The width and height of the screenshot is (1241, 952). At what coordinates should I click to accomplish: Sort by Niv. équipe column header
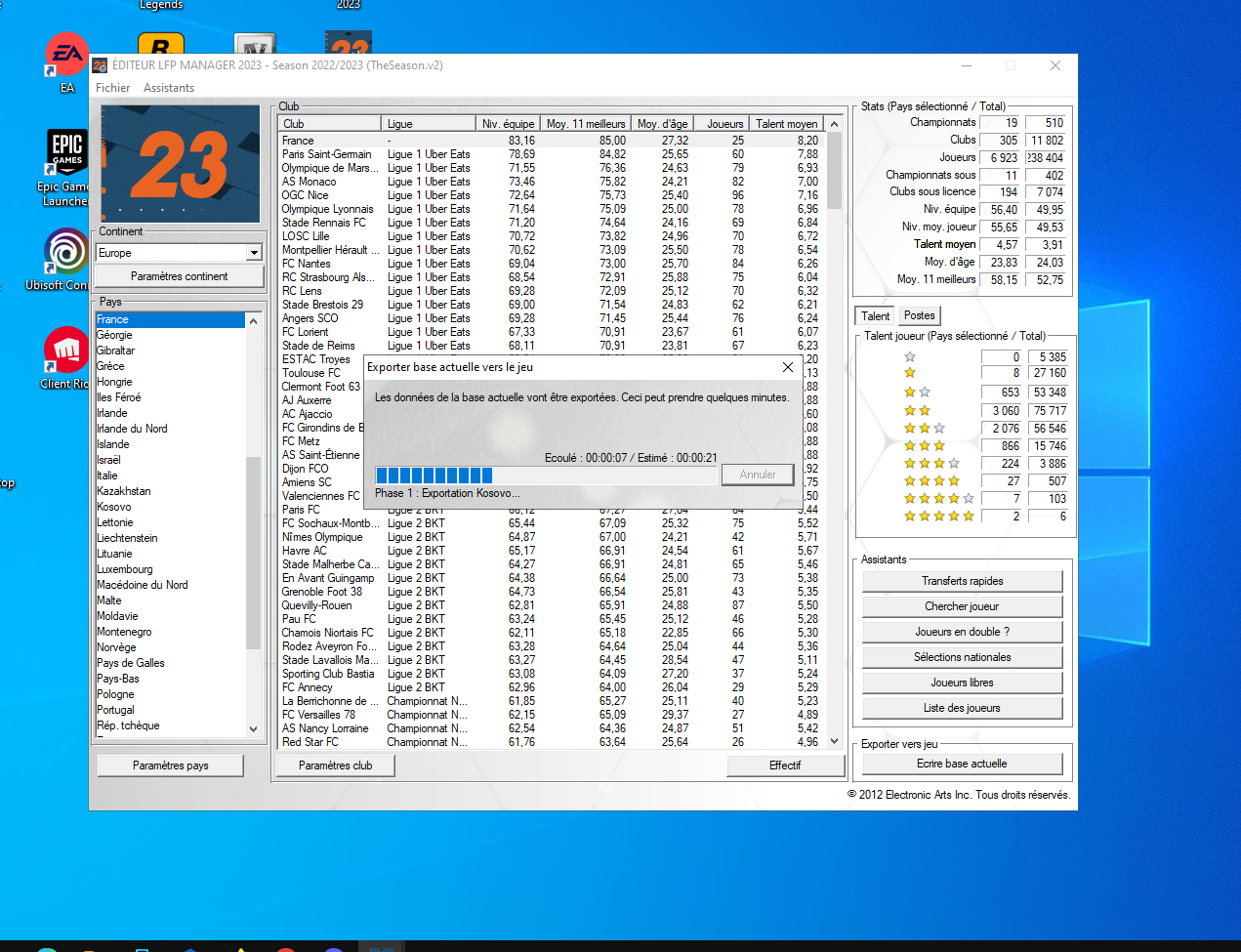click(508, 124)
